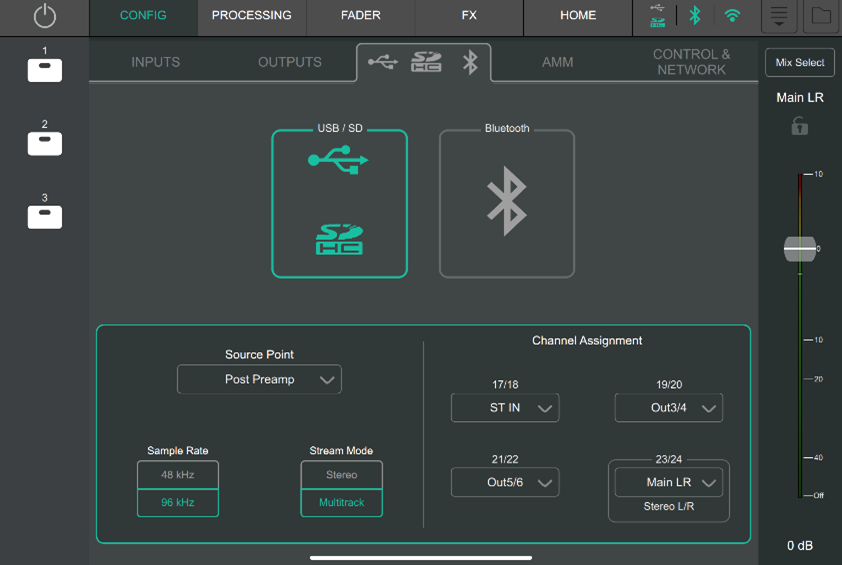Select the large Bluetooth symbol panel

507,204
